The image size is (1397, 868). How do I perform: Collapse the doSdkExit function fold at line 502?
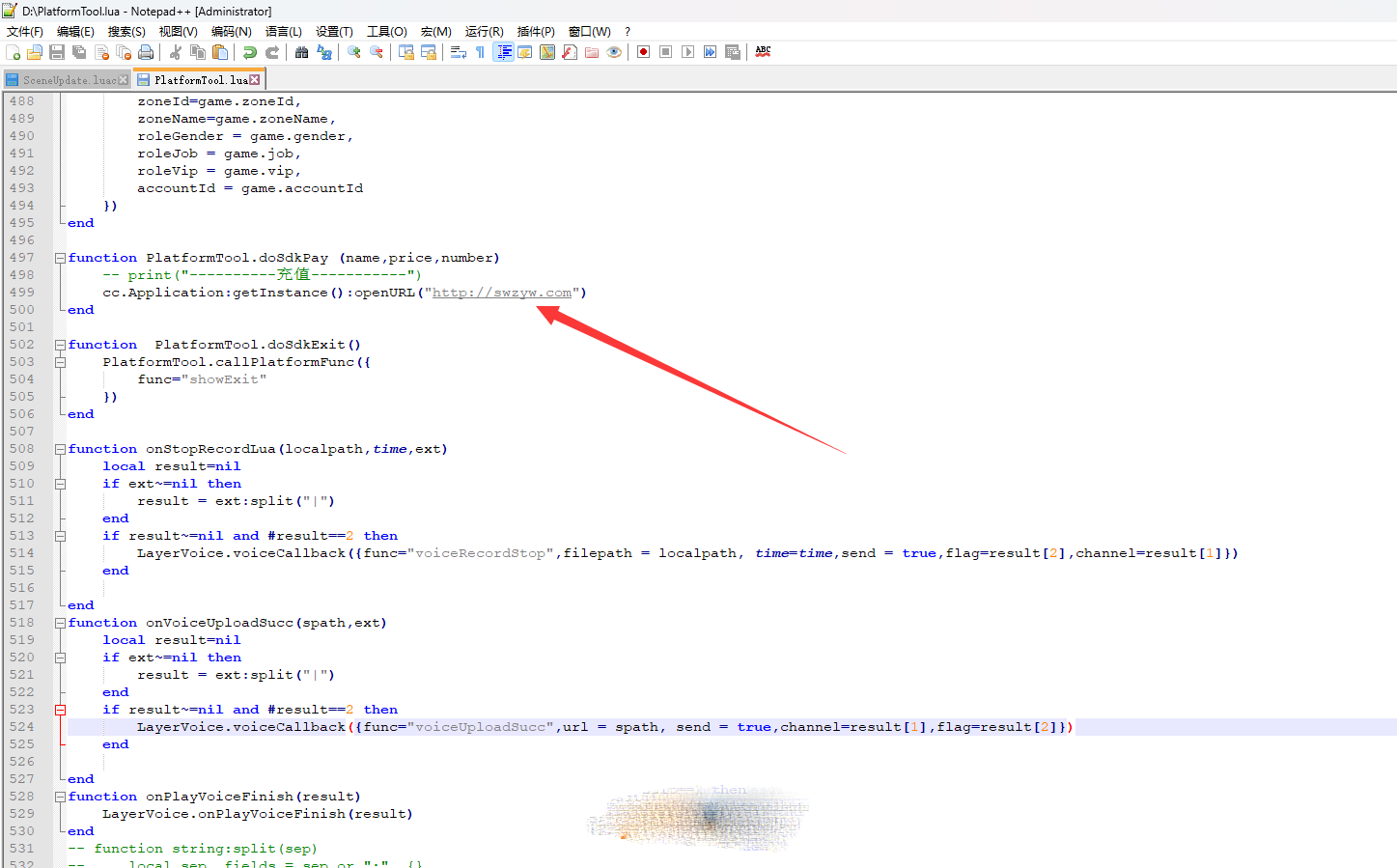pos(60,345)
